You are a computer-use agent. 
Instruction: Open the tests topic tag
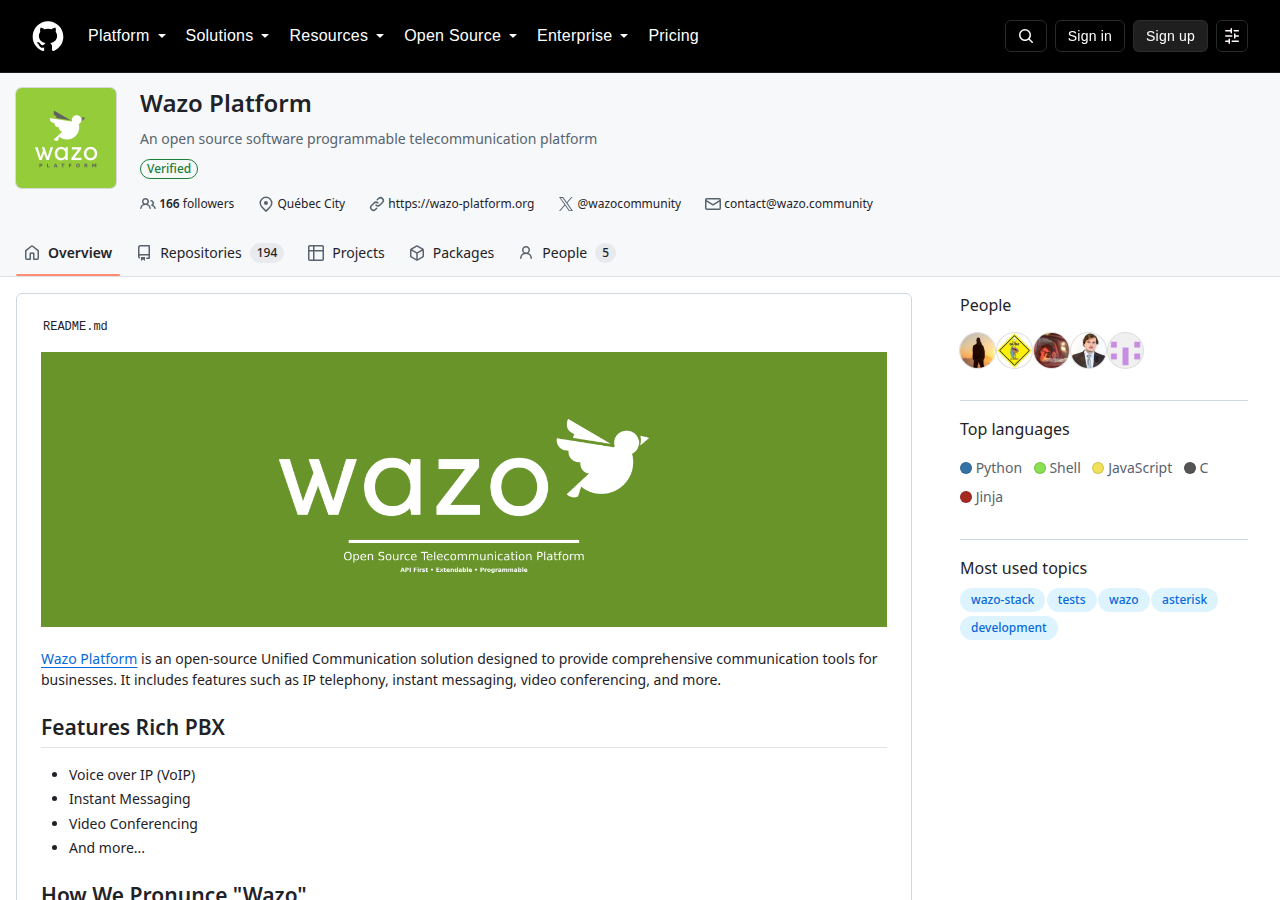1071,600
